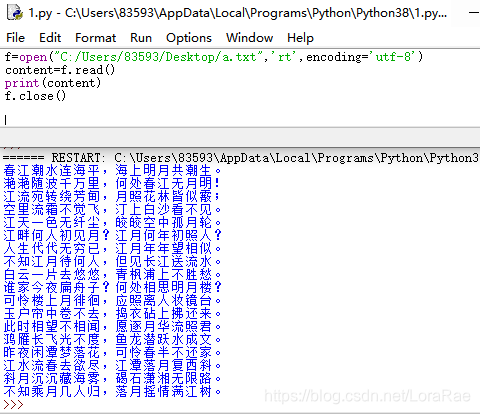Click the Python file icon in title bar
The width and height of the screenshot is (480, 414).
(x=15, y=13)
